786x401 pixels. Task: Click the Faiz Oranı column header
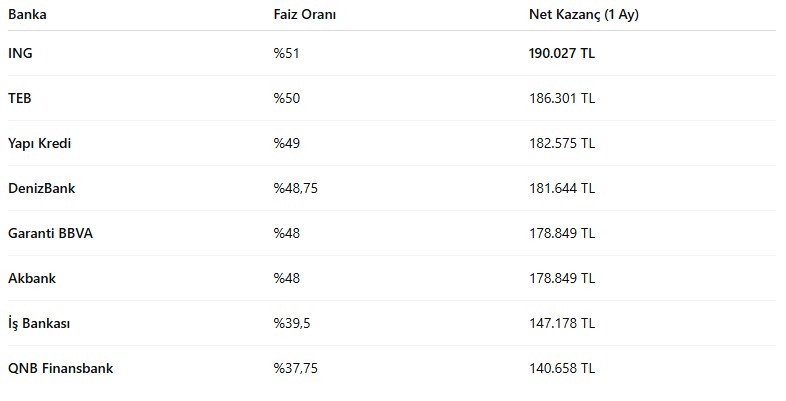click(x=305, y=15)
